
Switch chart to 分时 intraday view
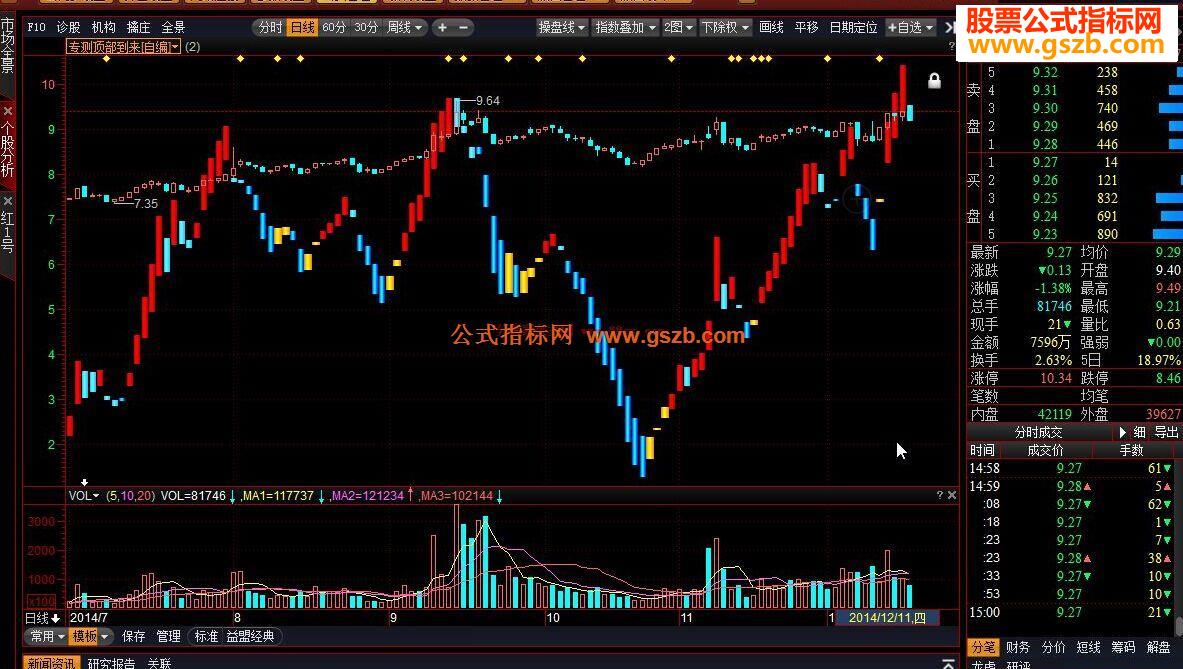270,27
